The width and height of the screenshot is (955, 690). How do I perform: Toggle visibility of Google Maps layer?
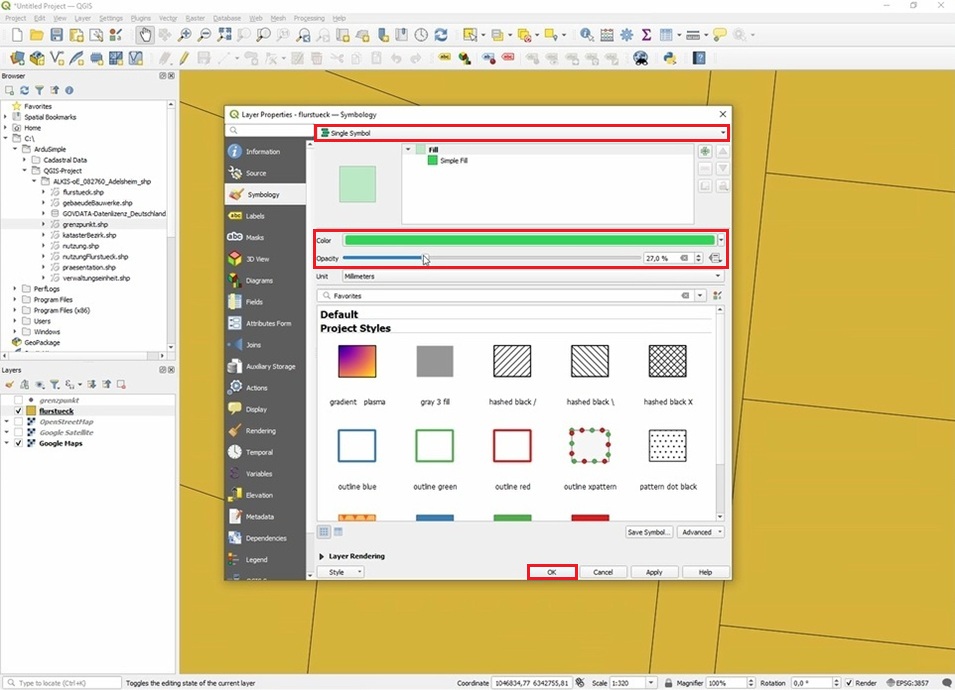(19, 443)
